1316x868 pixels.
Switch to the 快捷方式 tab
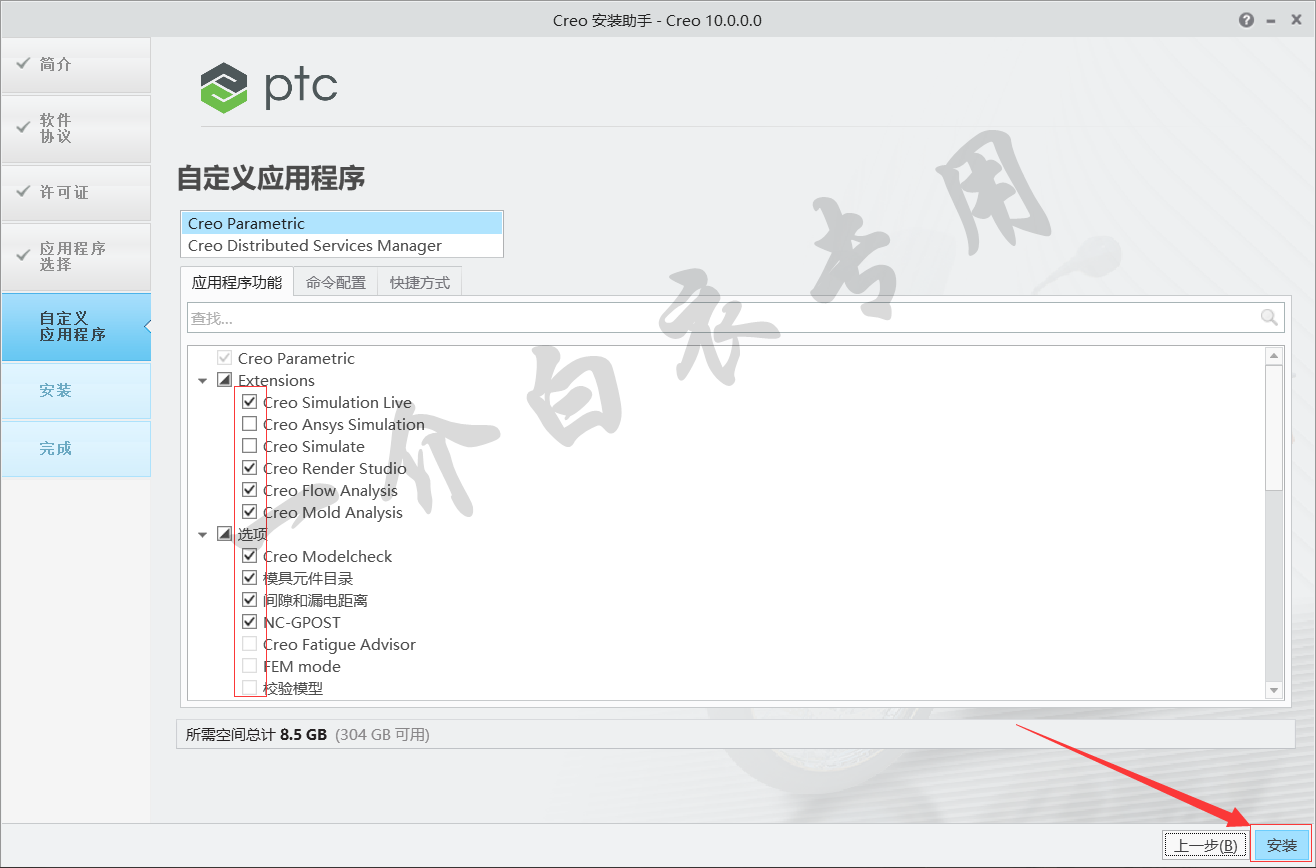coord(420,283)
